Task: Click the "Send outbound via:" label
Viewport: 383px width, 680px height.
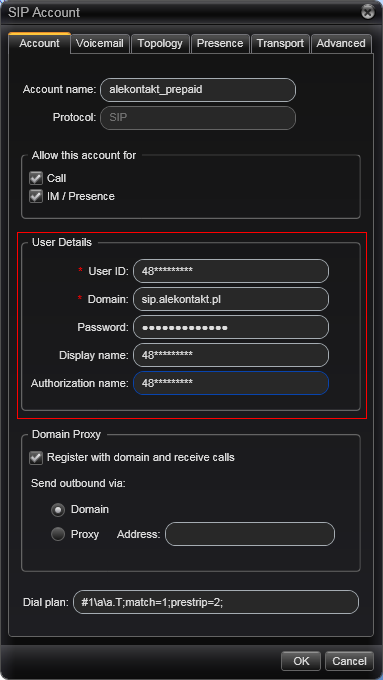Action: tap(78, 483)
